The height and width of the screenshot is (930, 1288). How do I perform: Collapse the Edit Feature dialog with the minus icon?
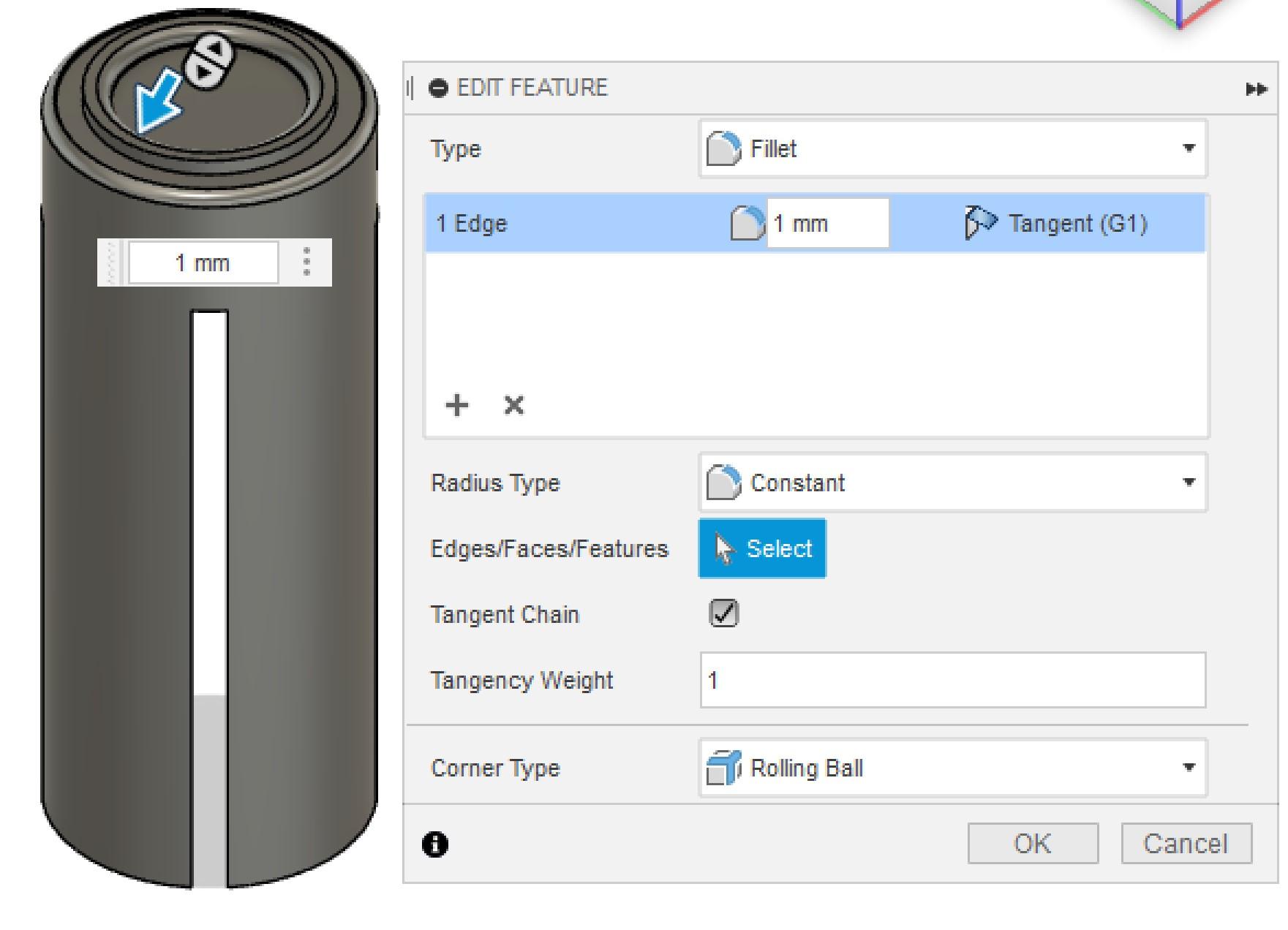click(x=438, y=88)
